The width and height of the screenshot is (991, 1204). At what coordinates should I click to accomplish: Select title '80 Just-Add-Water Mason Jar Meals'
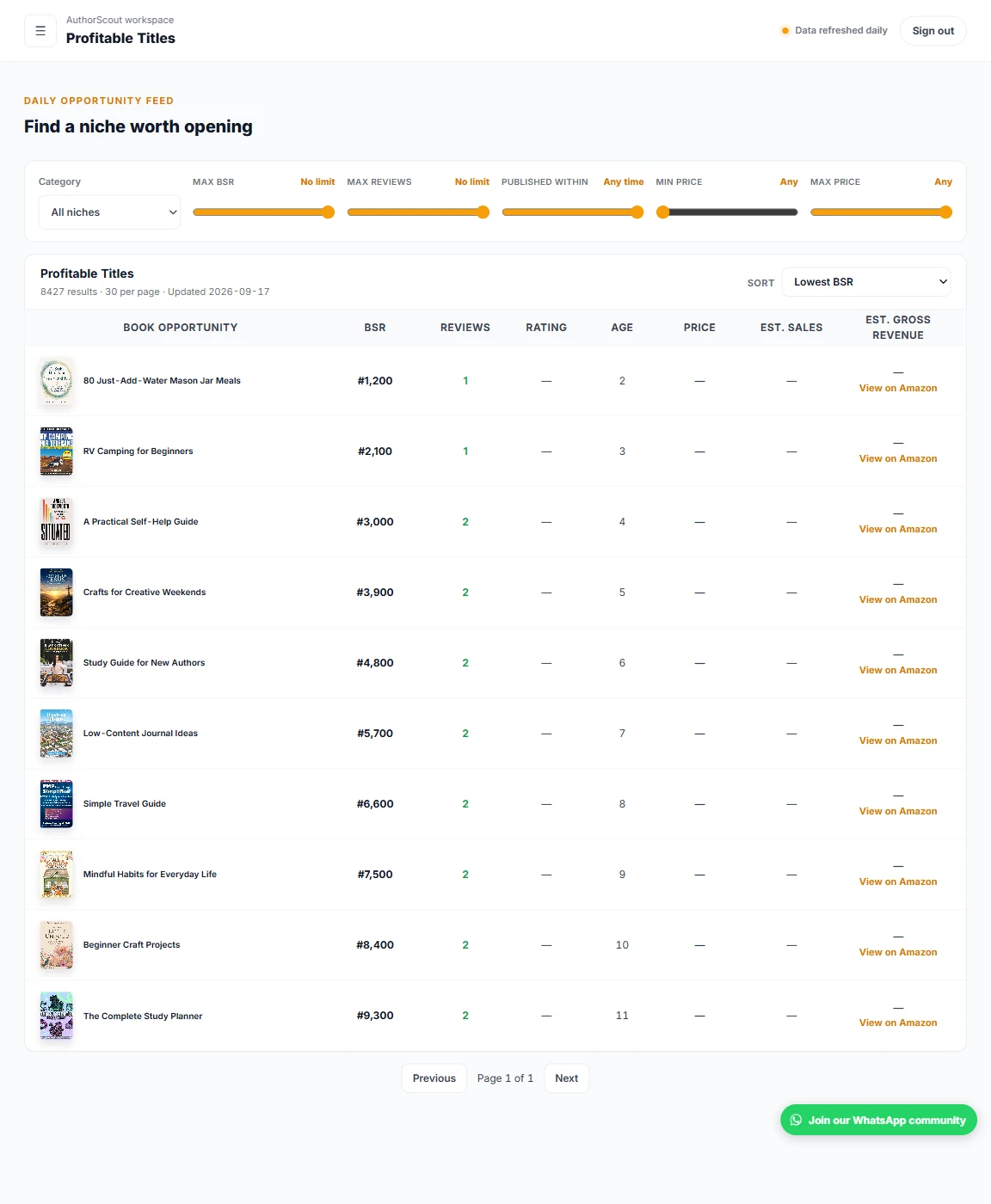(162, 381)
